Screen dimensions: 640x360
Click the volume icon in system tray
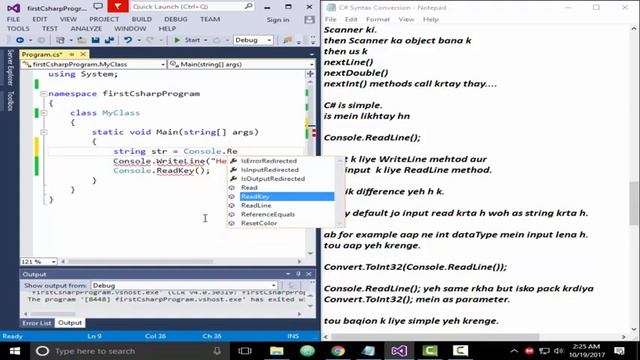coord(559,351)
